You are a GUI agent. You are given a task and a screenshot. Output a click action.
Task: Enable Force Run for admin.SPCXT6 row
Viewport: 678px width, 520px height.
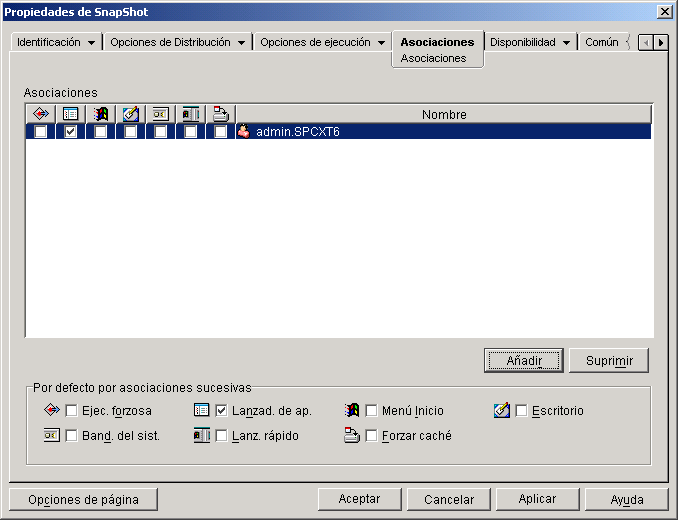click(x=41, y=131)
